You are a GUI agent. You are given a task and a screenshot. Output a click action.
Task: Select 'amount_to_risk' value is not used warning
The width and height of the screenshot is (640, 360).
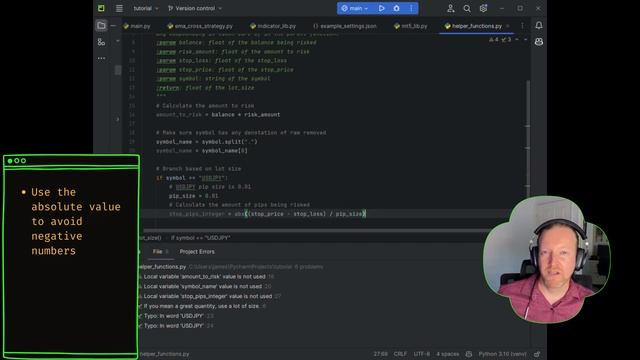(x=206, y=276)
